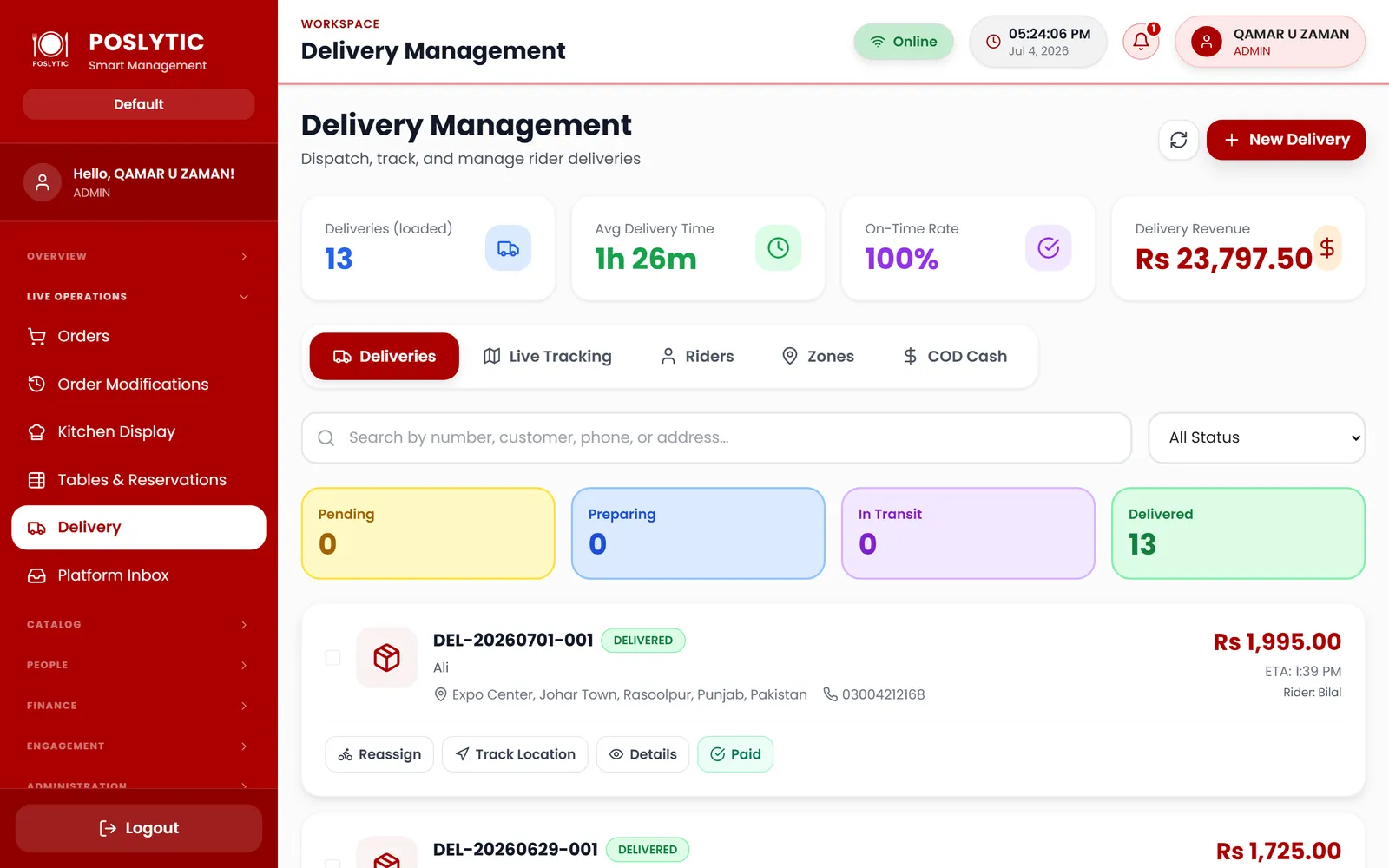Expand the People section
This screenshot has width=1389, height=868.
(x=139, y=665)
